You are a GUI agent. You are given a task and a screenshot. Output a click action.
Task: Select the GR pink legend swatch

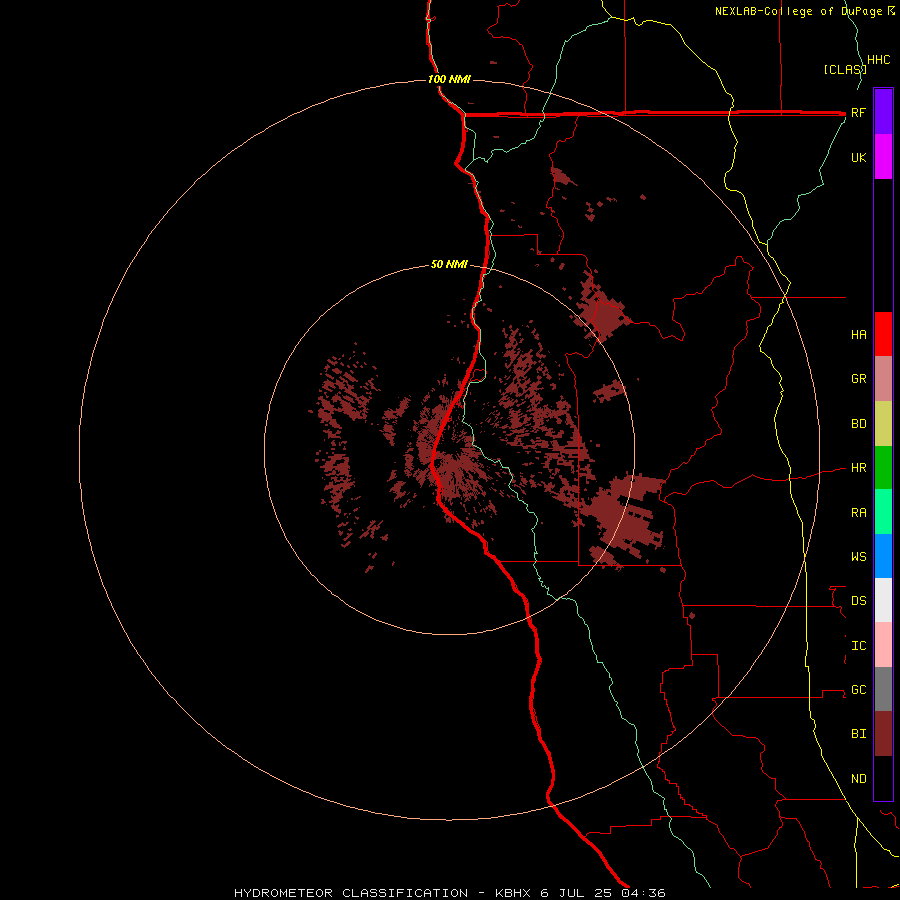point(883,379)
